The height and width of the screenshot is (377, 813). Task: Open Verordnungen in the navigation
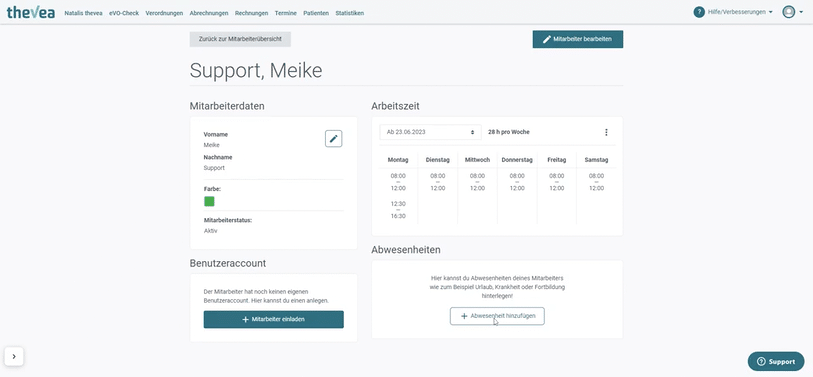[164, 13]
